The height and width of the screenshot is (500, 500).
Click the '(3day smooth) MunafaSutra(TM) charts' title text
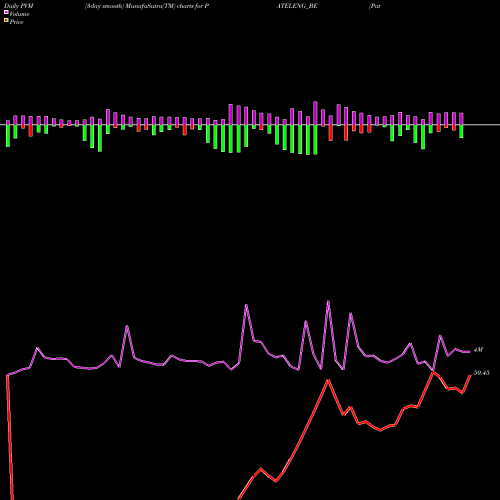pos(139,6)
